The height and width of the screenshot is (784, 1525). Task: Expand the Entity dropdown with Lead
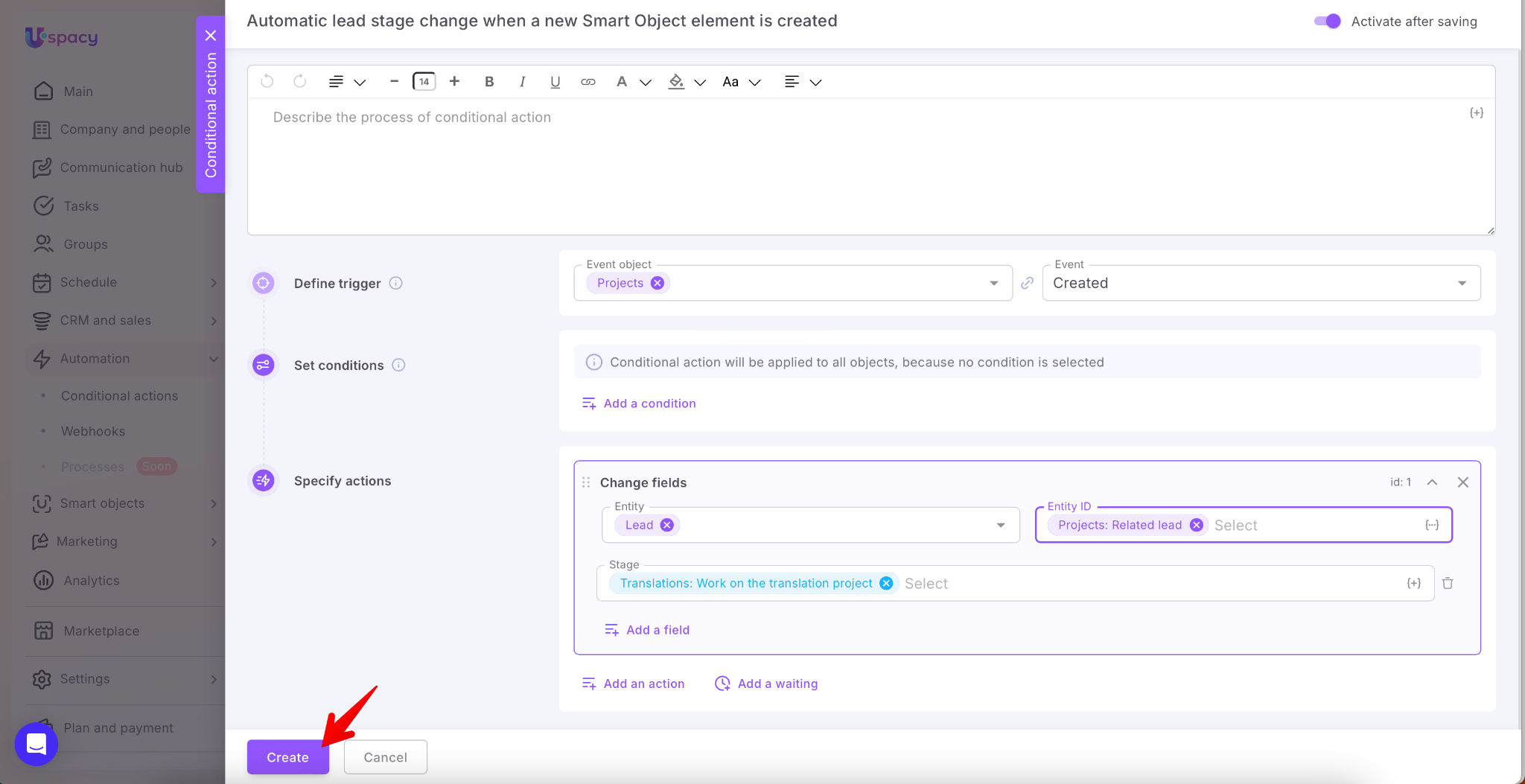(1000, 526)
